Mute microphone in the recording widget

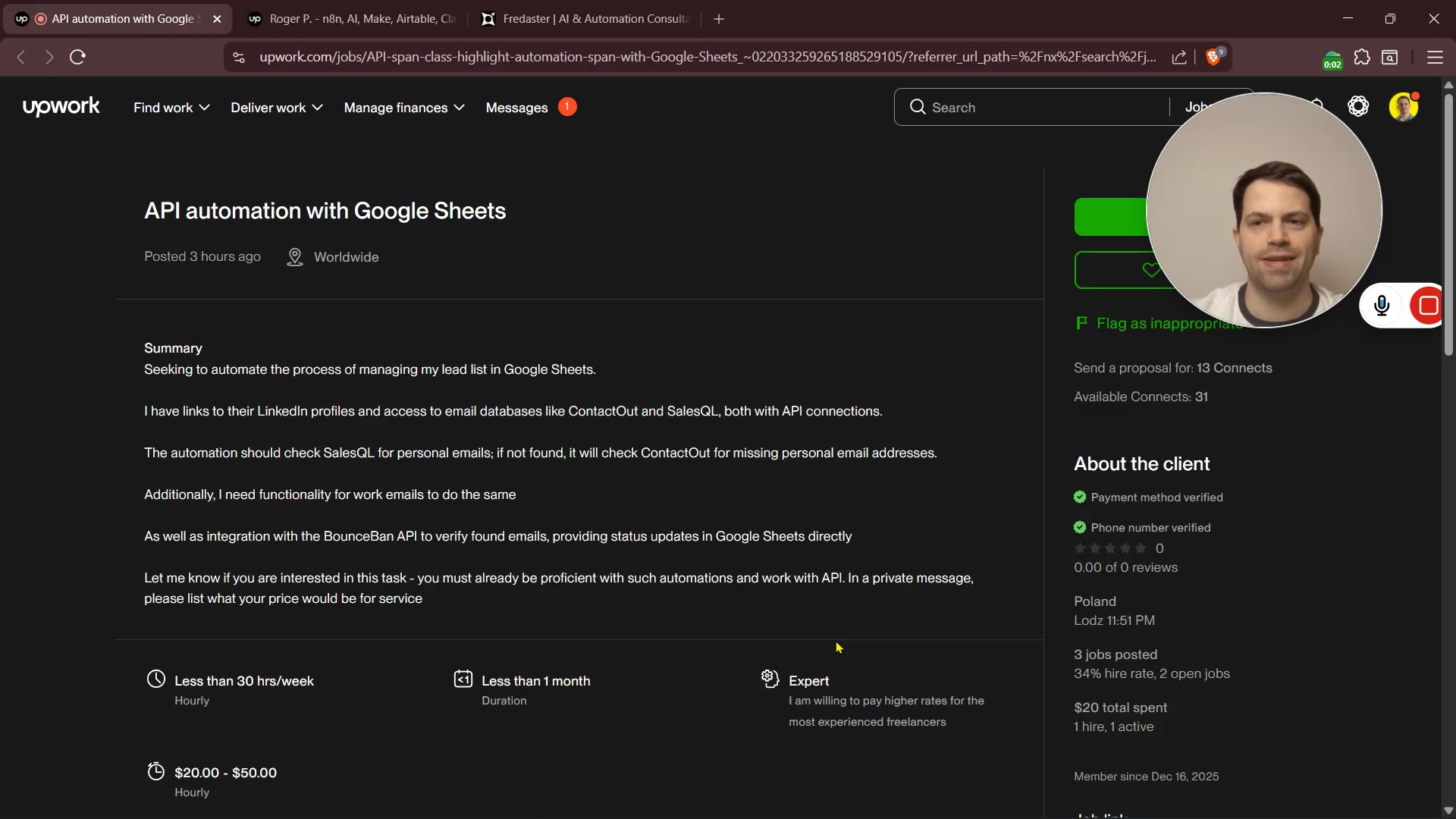pyautogui.click(x=1382, y=306)
